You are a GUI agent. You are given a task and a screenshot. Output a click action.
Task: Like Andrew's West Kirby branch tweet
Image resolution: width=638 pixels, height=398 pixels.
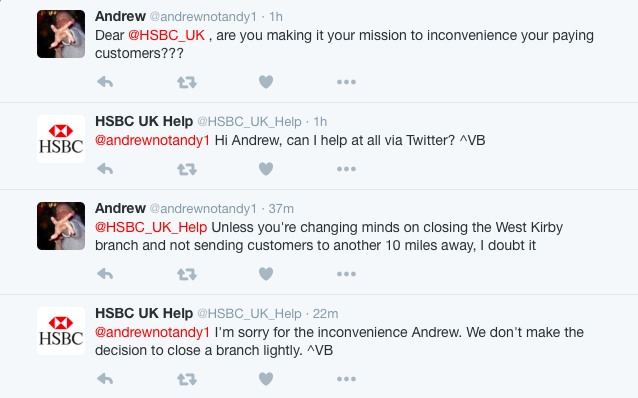(x=266, y=274)
